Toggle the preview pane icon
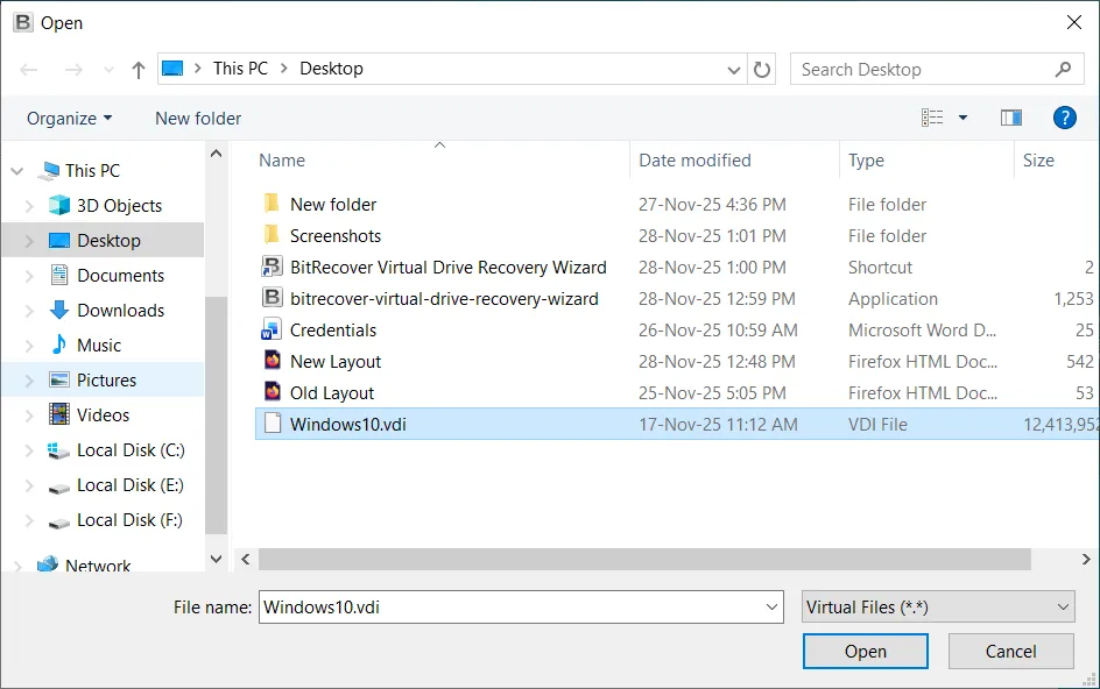Image resolution: width=1100 pixels, height=689 pixels. (x=1010, y=117)
